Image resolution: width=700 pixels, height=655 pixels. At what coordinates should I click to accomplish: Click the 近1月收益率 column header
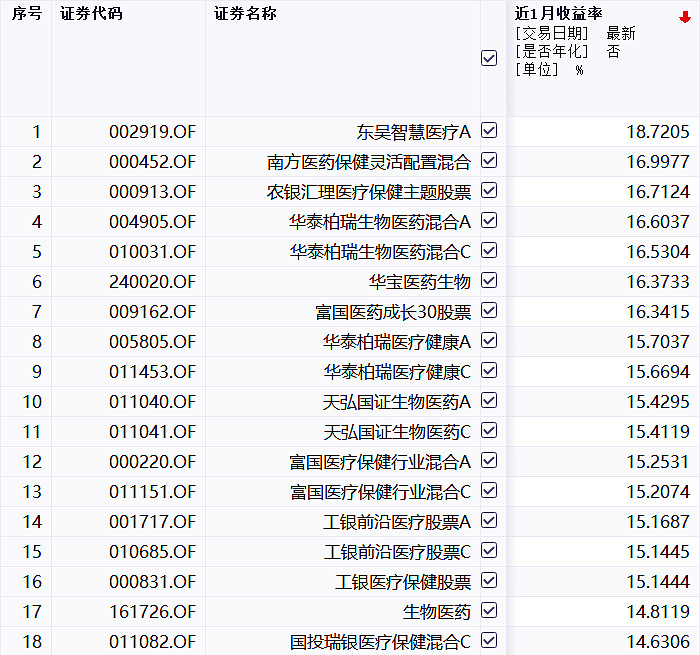558,13
